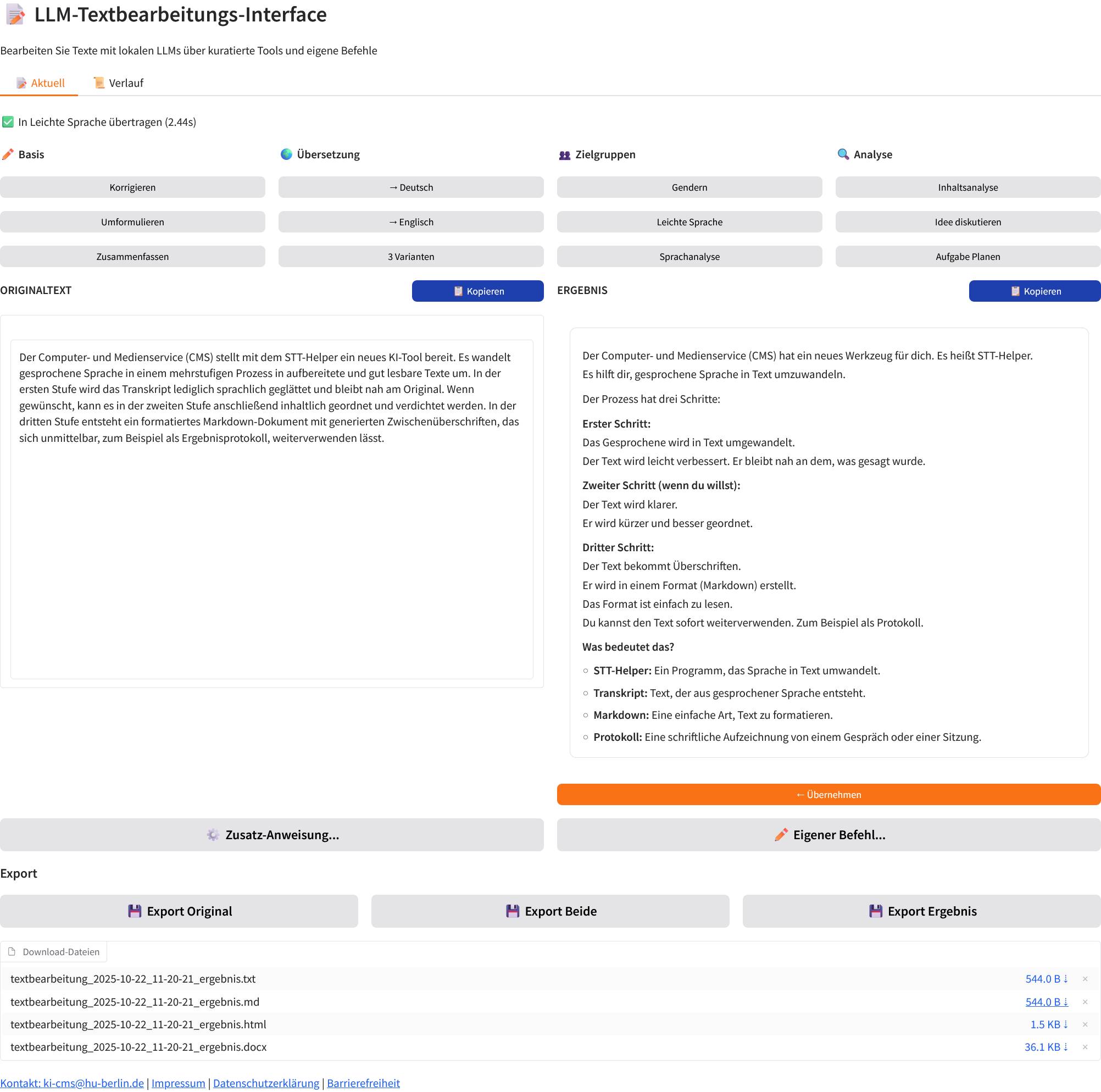This screenshot has height=1092, width=1101.
Task: Switch to the Verlauf tab
Action: click(119, 83)
